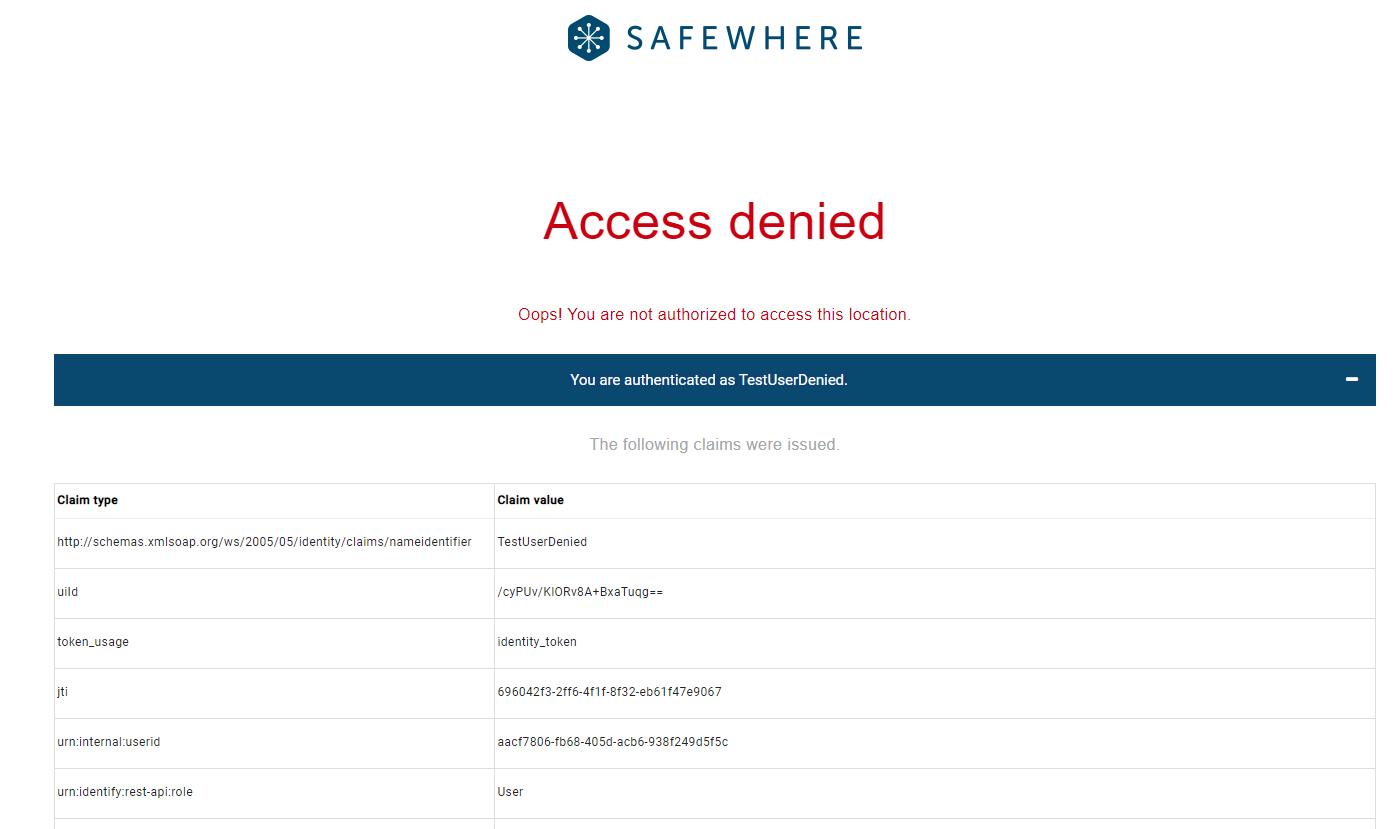
Task: Click the userid value starting with aacf7806
Action: click(x=612, y=742)
